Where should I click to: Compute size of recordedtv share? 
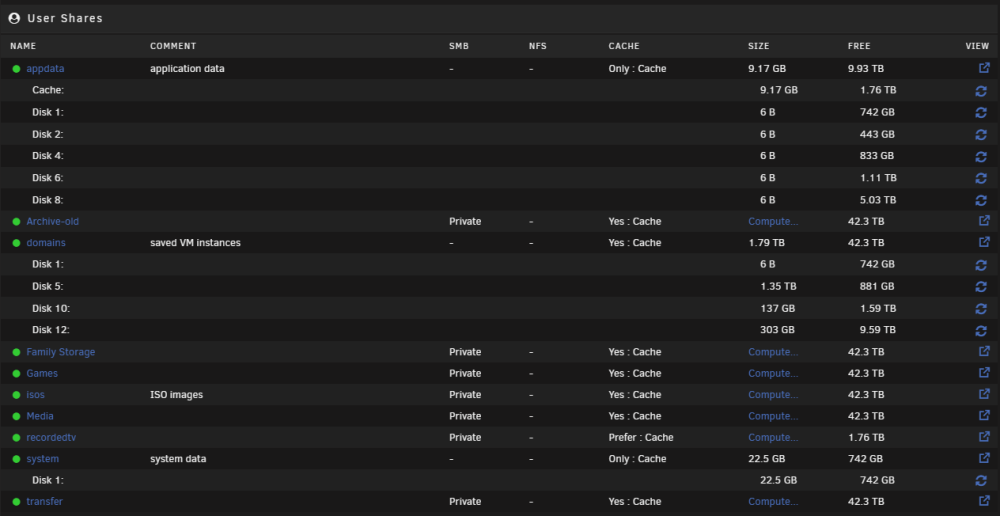coord(773,438)
